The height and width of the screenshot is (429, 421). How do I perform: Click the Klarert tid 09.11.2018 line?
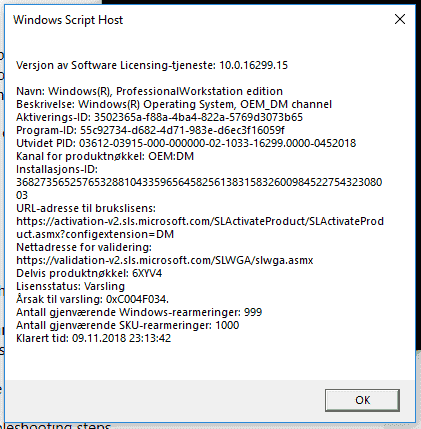tap(93, 338)
